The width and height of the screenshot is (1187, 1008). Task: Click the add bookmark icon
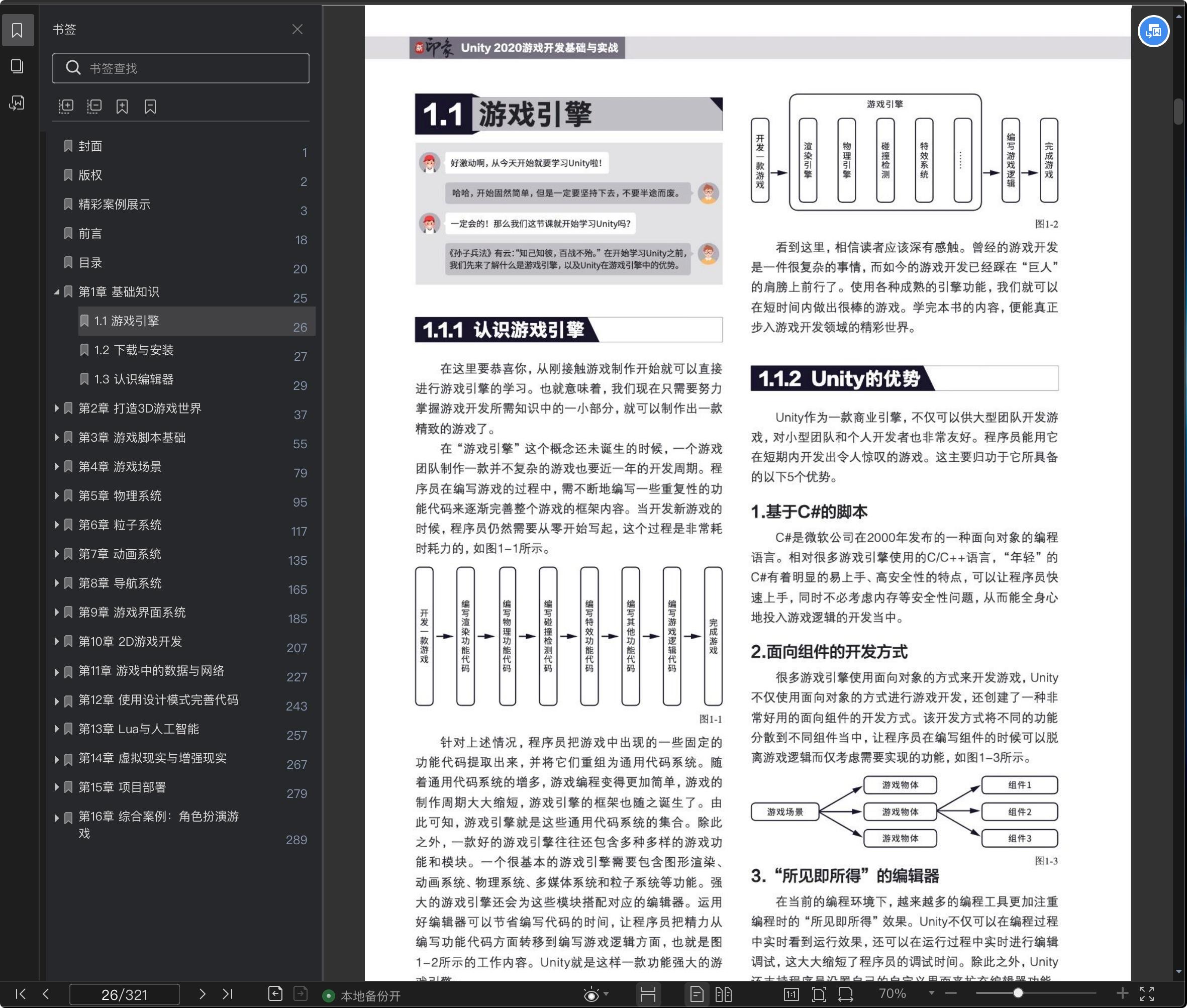[122, 107]
